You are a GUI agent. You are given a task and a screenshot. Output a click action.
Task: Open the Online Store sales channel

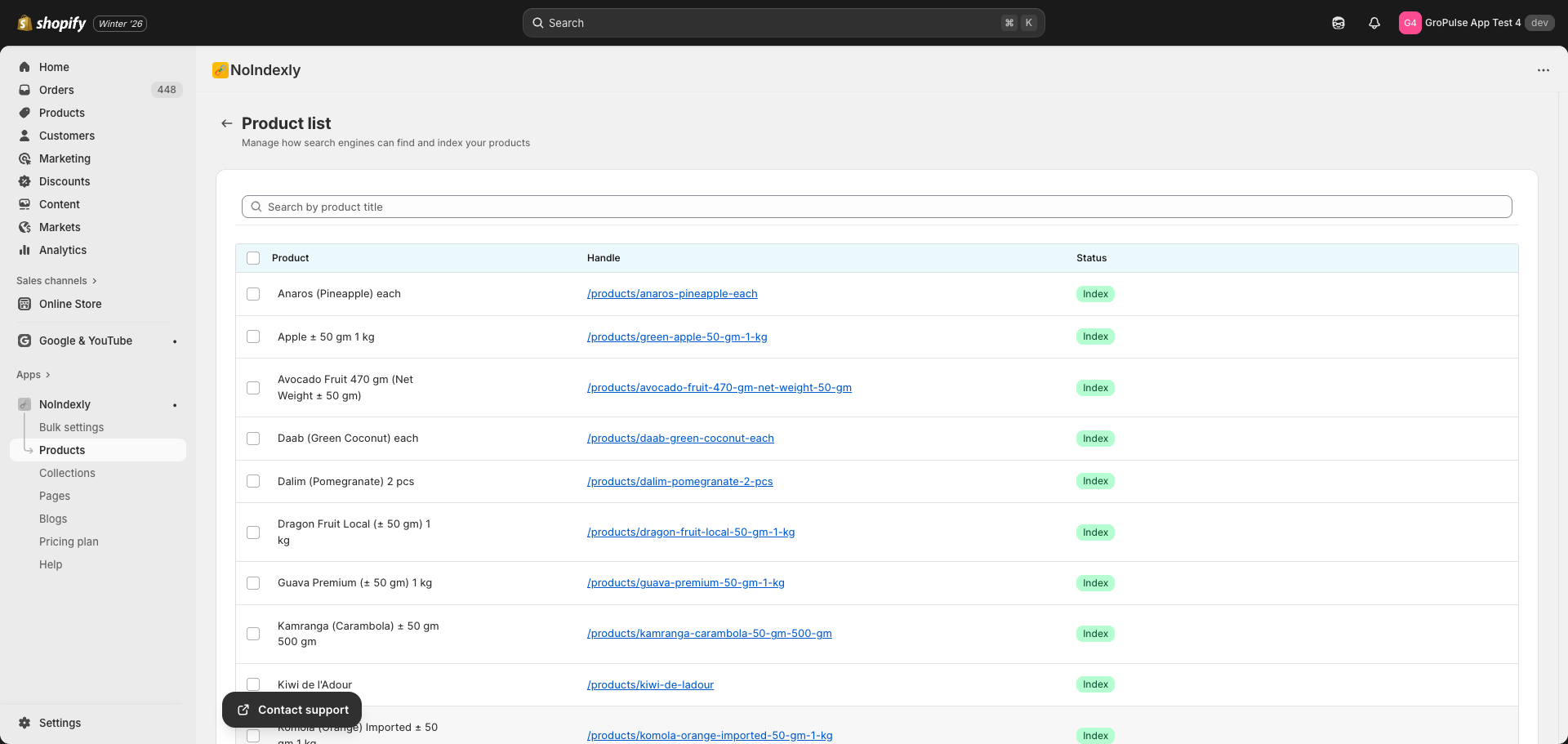70,304
